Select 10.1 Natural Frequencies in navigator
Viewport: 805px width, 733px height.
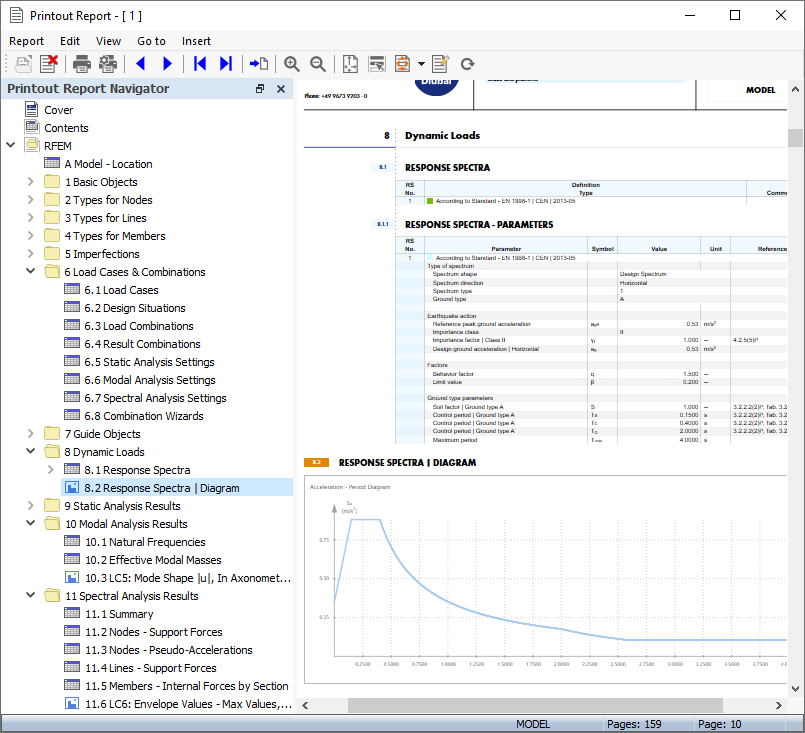(x=145, y=542)
